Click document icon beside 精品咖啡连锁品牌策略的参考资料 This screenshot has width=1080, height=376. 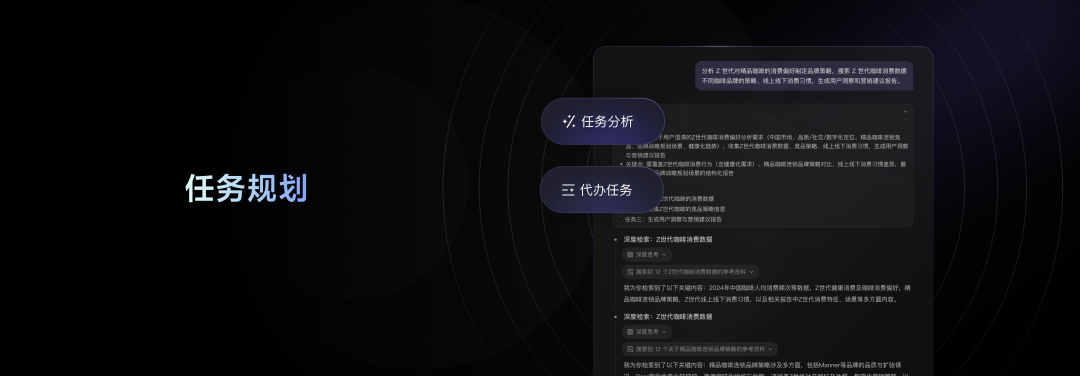click(x=630, y=349)
